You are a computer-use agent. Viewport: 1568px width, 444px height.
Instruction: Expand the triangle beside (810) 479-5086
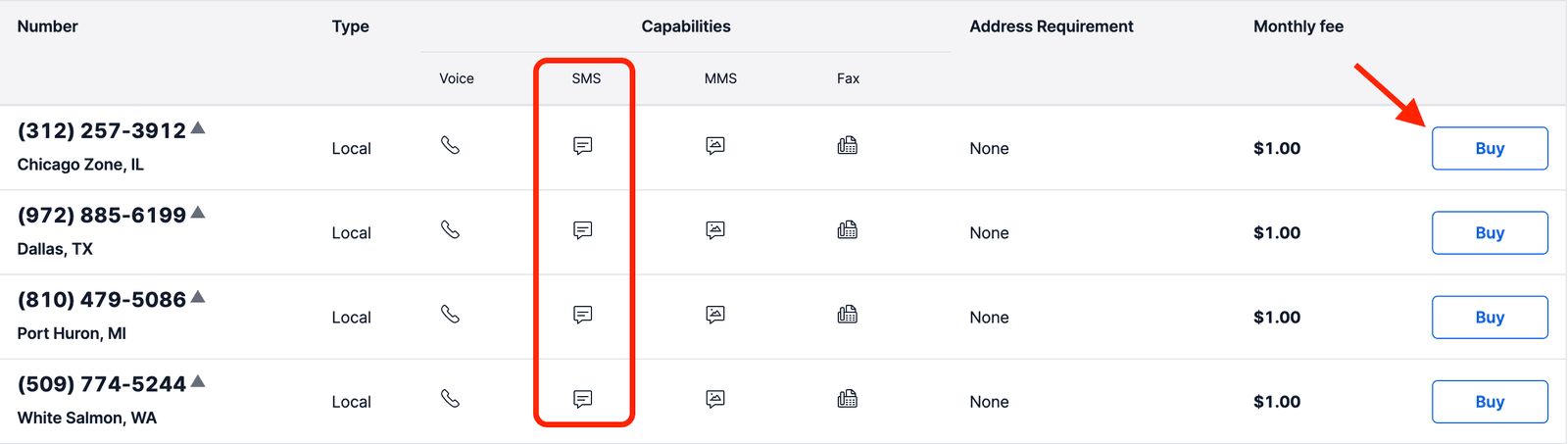(x=198, y=297)
